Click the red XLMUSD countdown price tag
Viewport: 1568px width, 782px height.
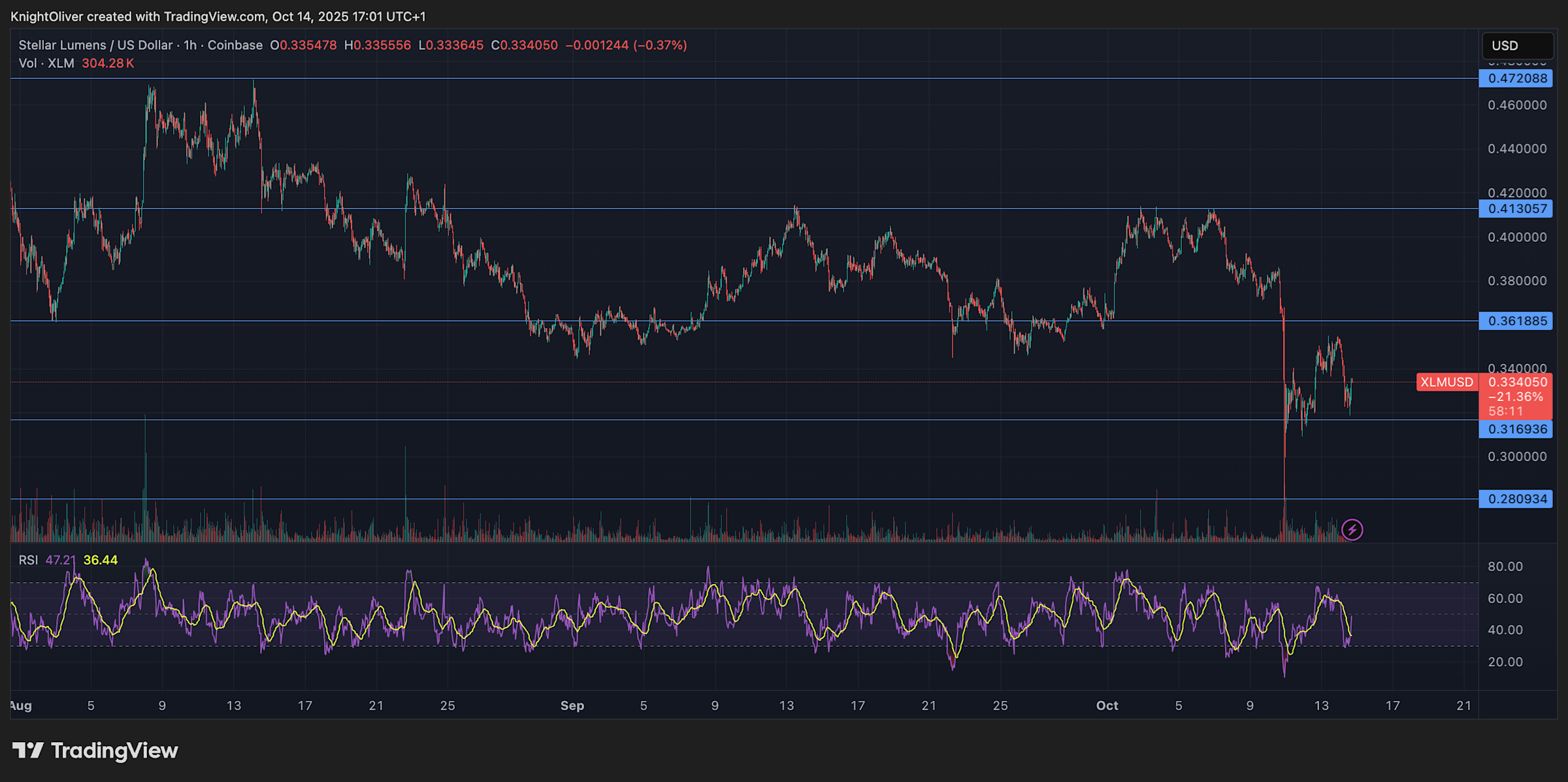coord(1516,394)
